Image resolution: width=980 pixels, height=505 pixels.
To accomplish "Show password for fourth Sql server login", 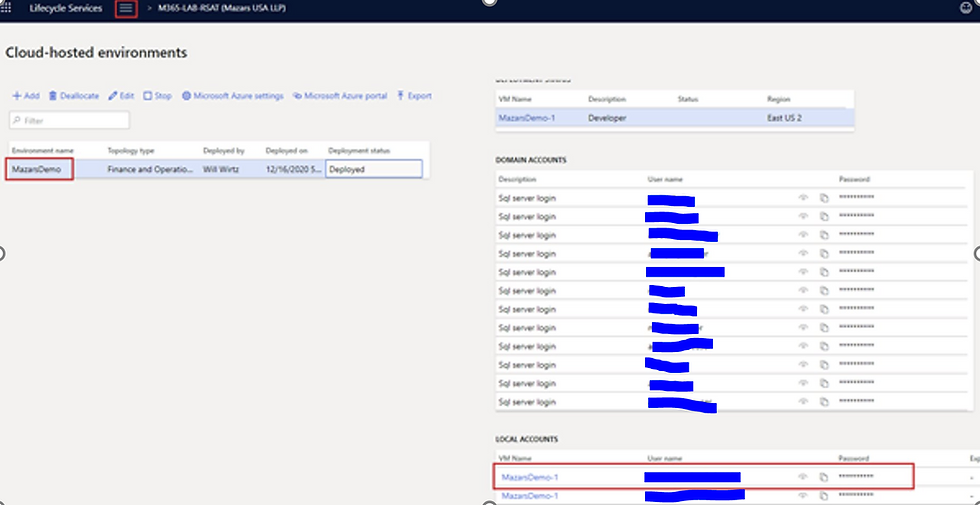I will tap(803, 254).
